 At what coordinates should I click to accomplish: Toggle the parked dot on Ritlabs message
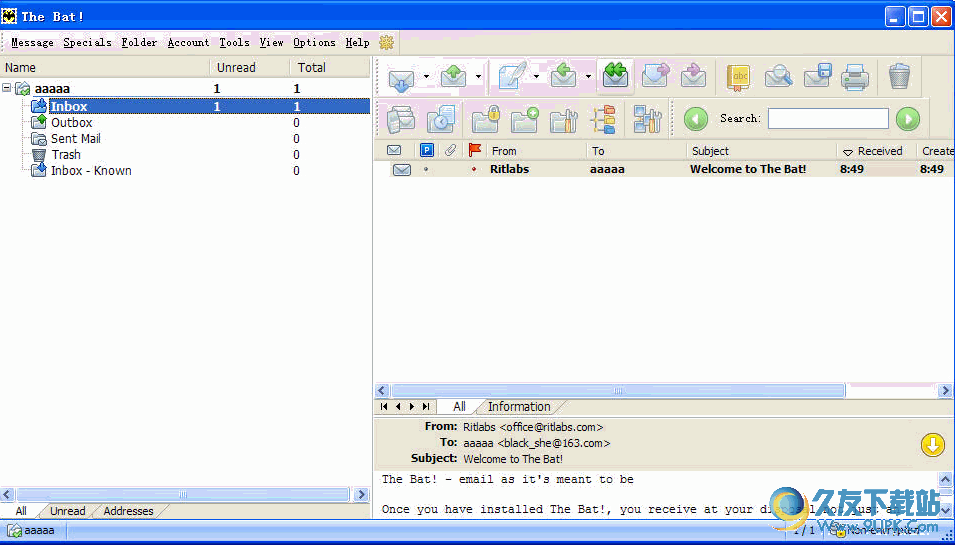pyautogui.click(x=426, y=169)
